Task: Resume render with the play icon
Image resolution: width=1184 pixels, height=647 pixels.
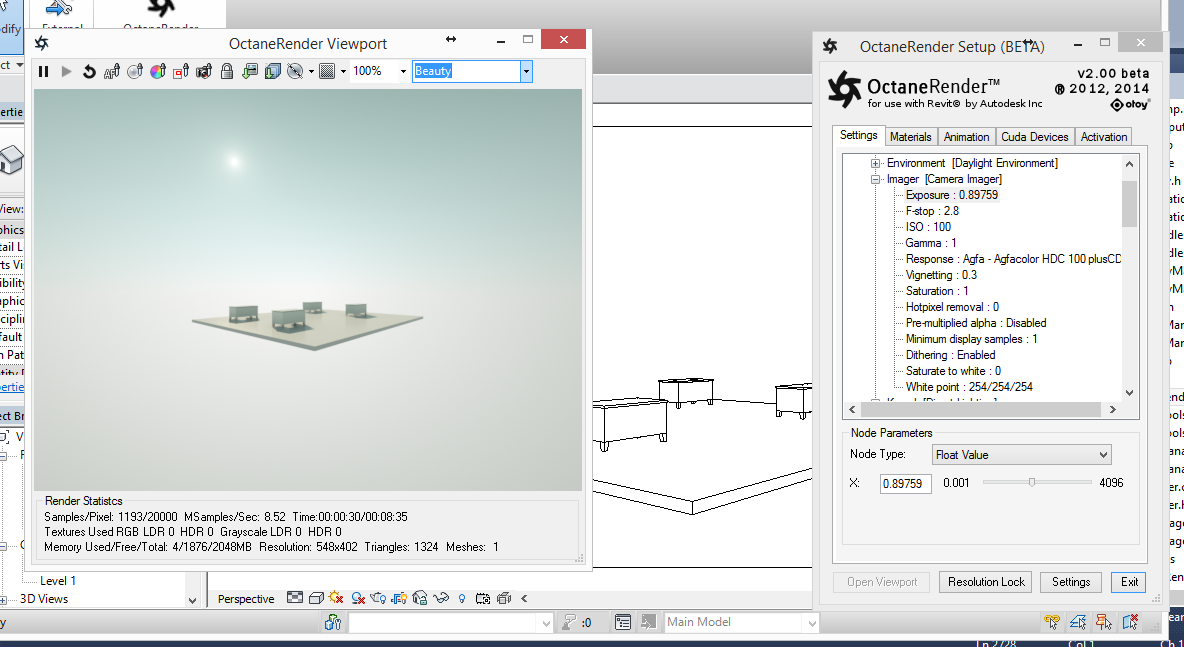Action: tap(66, 71)
